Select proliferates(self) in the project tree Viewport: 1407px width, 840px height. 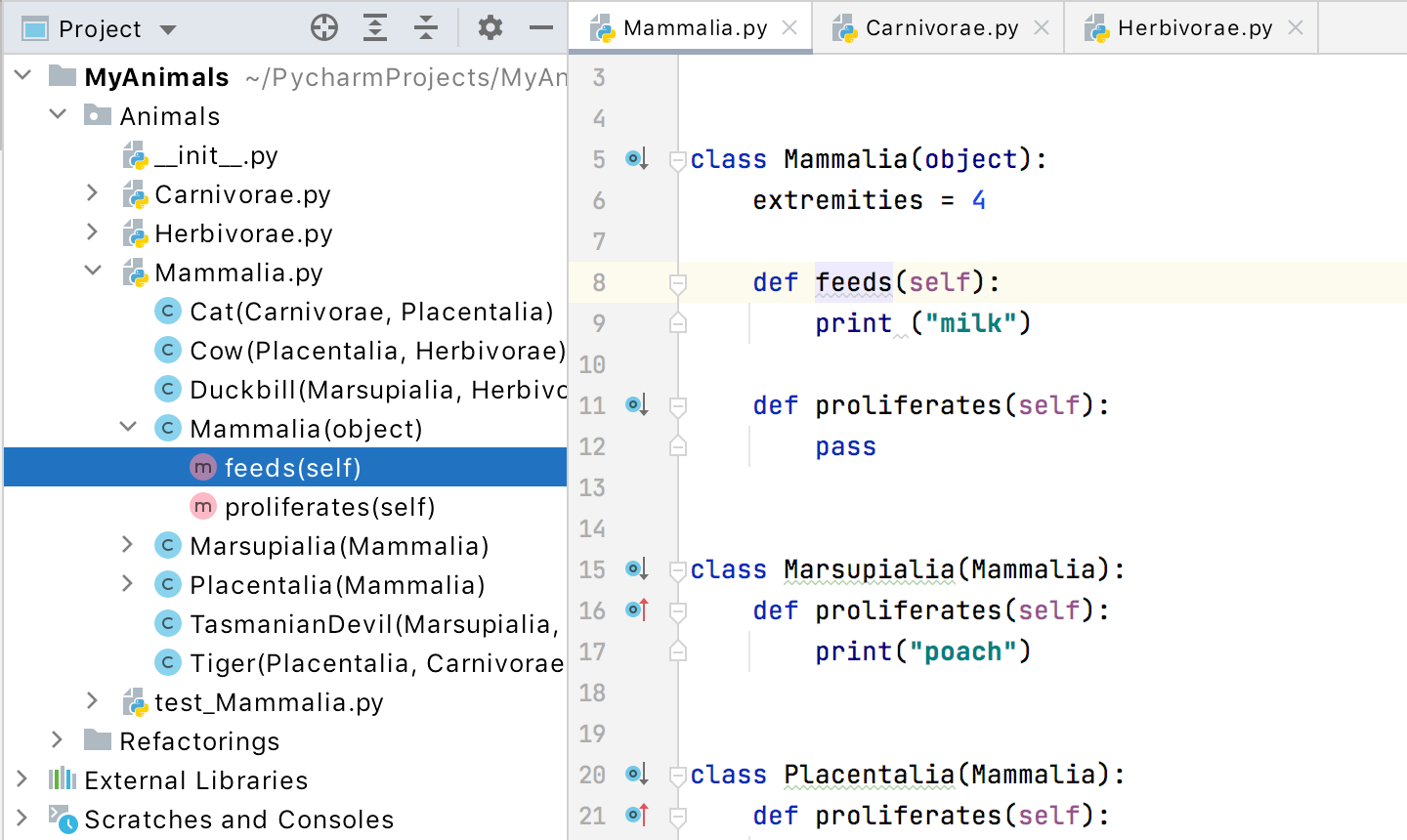(329, 507)
